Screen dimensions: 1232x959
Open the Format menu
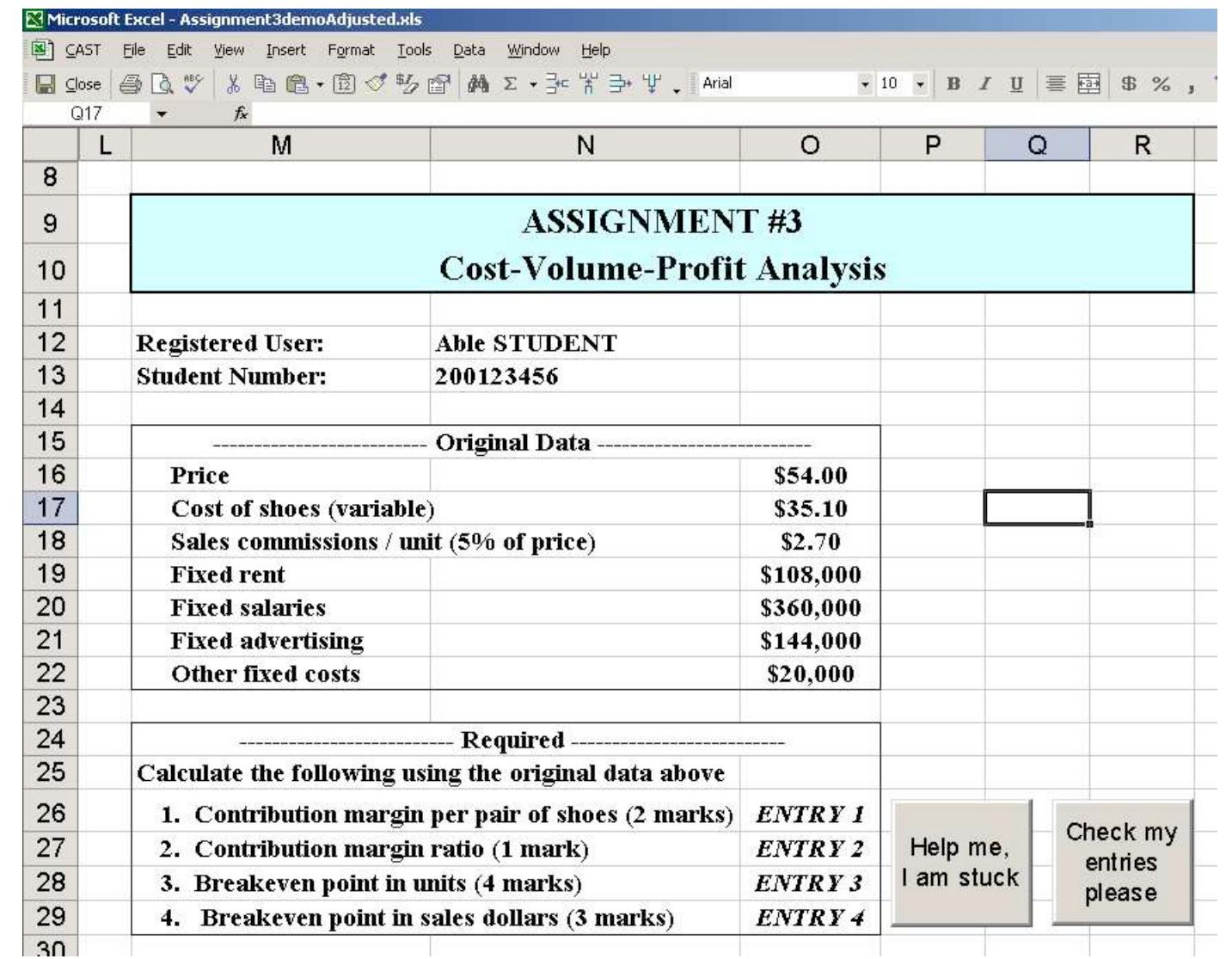pyautogui.click(x=351, y=51)
